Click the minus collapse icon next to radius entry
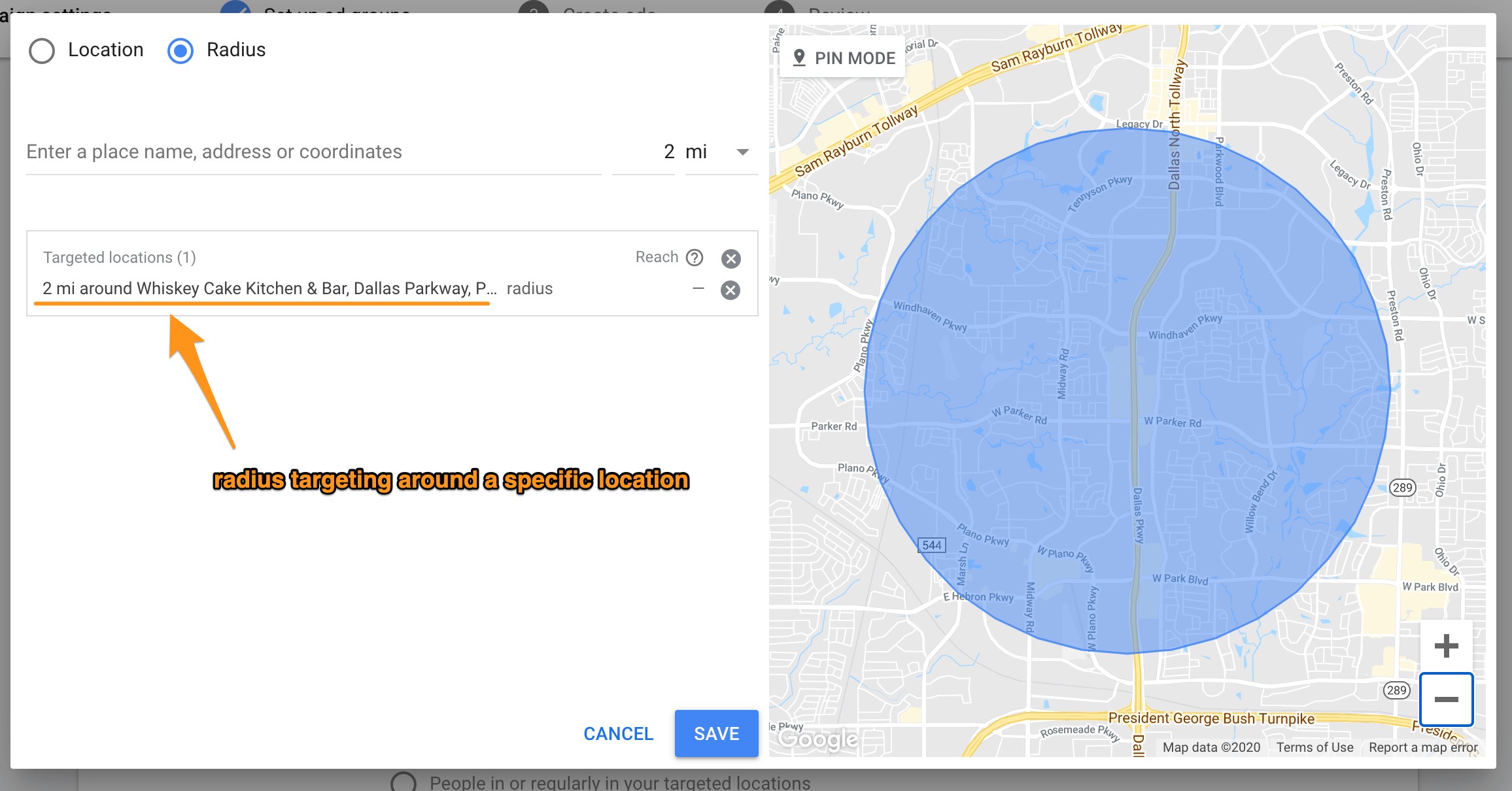 pyautogui.click(x=696, y=290)
